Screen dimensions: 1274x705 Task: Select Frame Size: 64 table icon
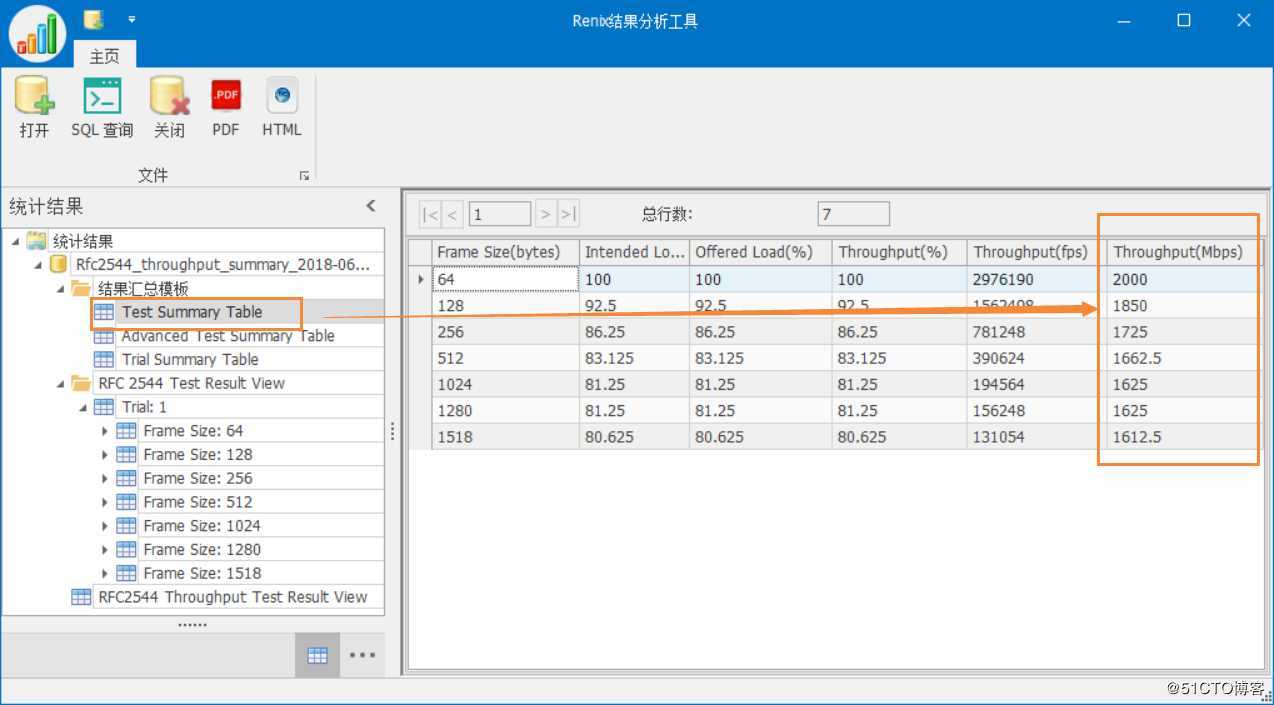(x=126, y=431)
